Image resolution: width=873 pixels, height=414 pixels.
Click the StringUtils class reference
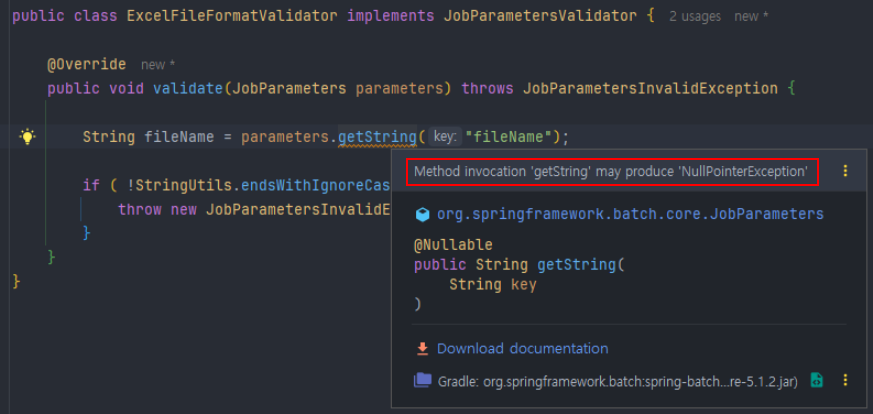click(184, 185)
